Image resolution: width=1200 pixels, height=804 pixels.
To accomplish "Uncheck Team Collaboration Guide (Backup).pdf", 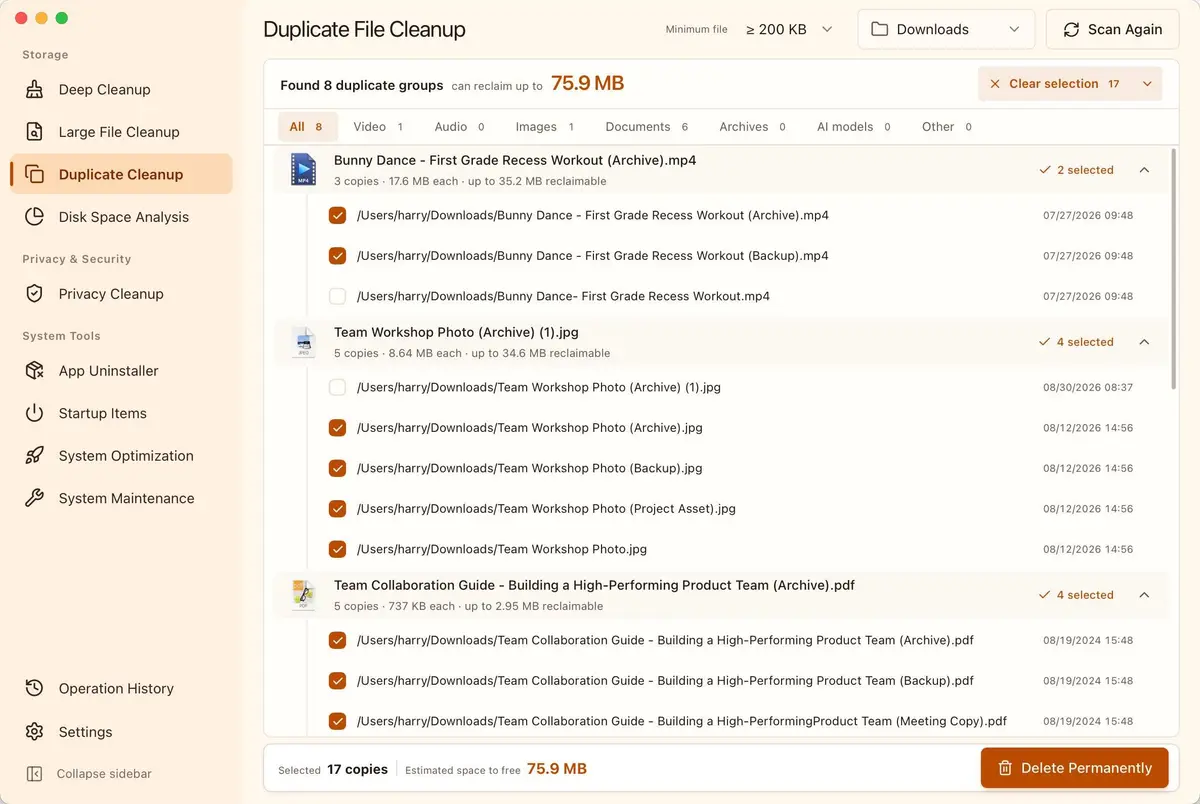I will pos(338,681).
